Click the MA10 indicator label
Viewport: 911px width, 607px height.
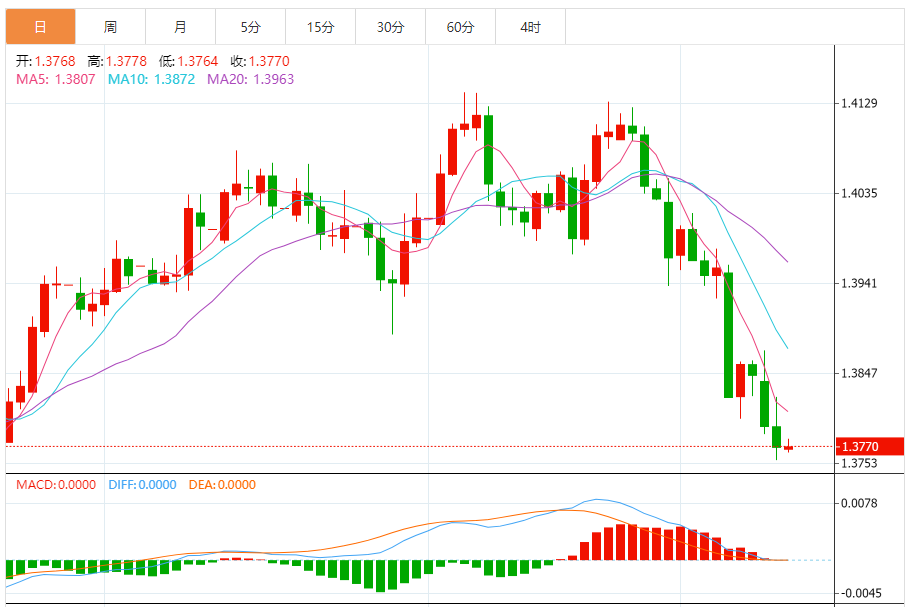pos(152,79)
